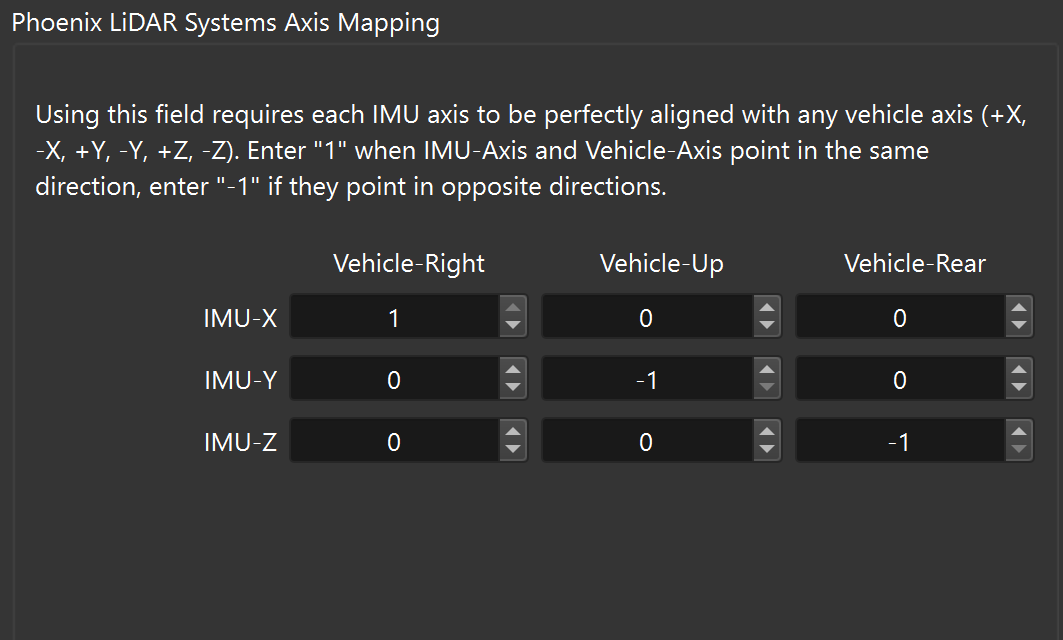
Task: Select the IMU-Z Vehicle-Up input field
Action: tap(648, 441)
